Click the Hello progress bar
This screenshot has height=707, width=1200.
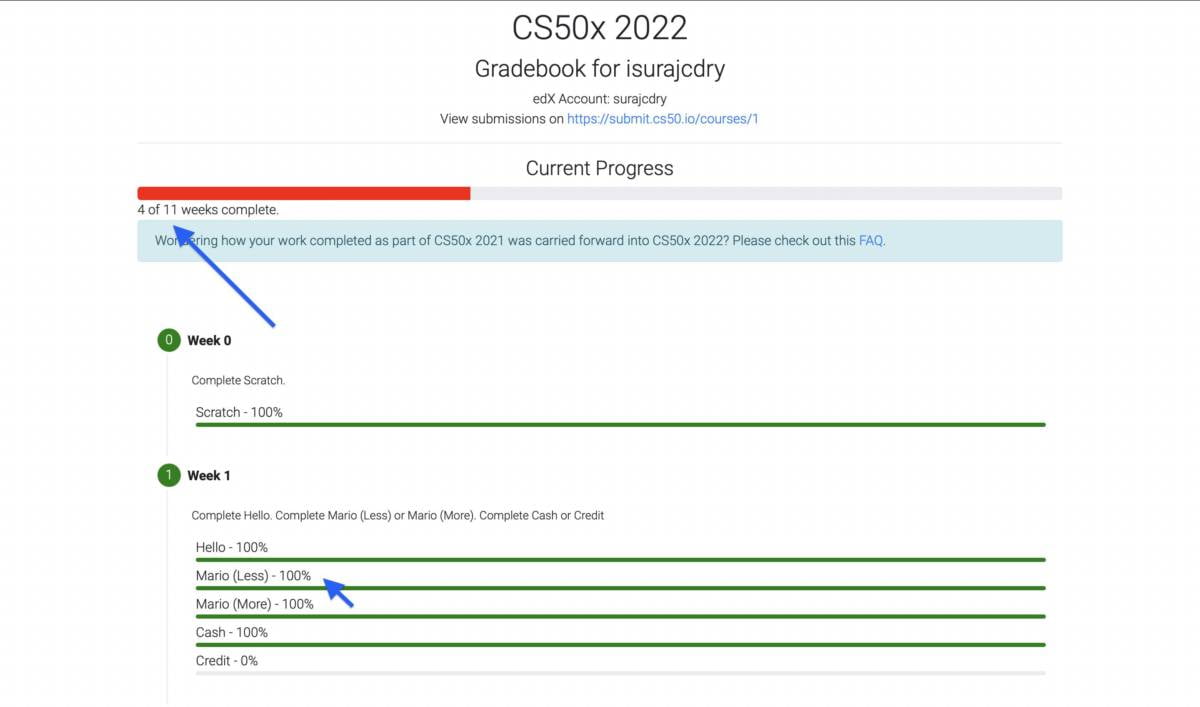620,560
